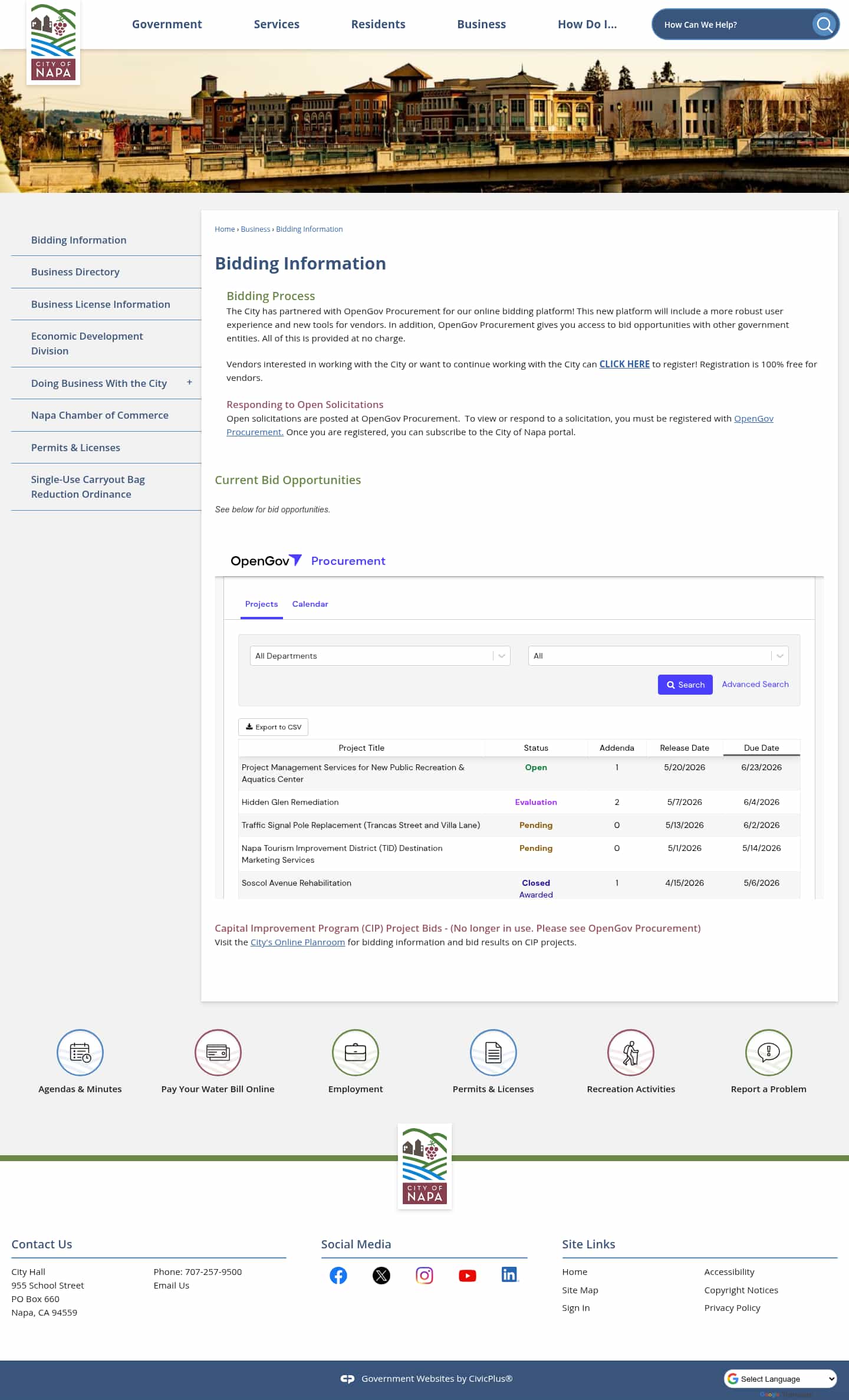Click the How Can We Help search field
Image resolution: width=849 pixels, height=1400 pixels.
coord(734,24)
